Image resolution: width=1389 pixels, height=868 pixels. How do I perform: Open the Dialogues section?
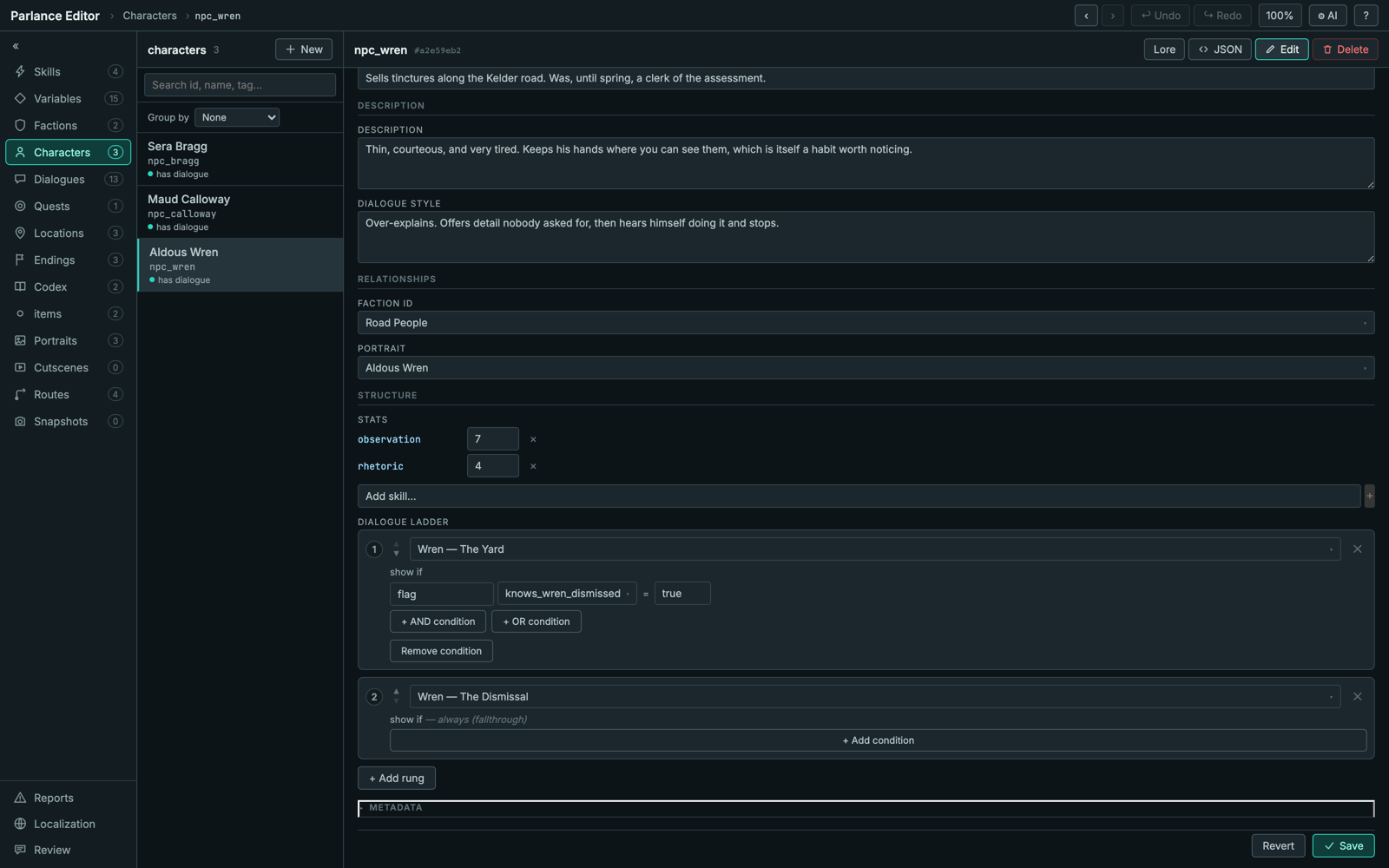click(x=68, y=180)
